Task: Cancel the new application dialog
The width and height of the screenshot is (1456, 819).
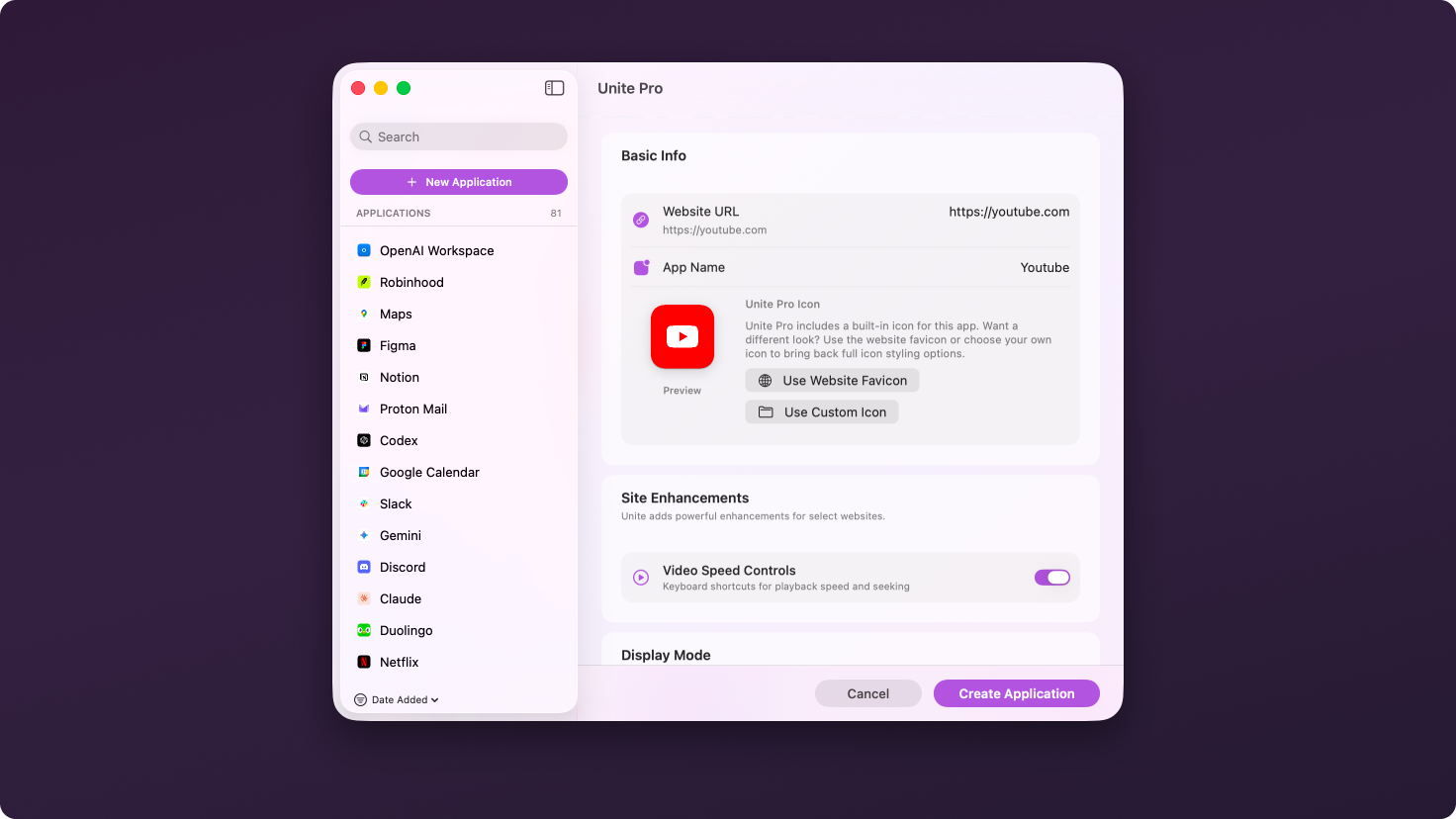Action: coord(868,693)
